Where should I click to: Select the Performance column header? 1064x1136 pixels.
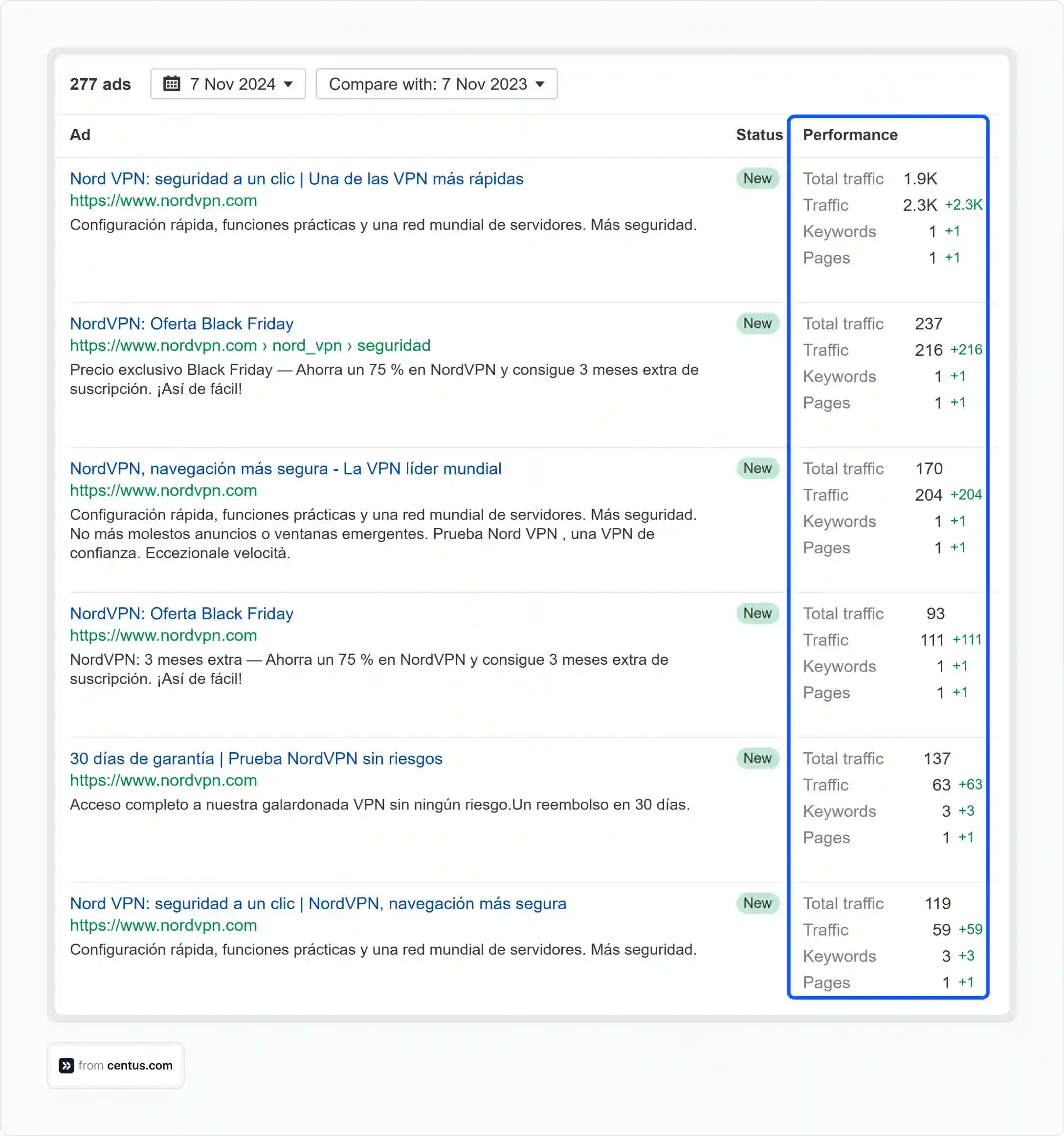(x=850, y=135)
